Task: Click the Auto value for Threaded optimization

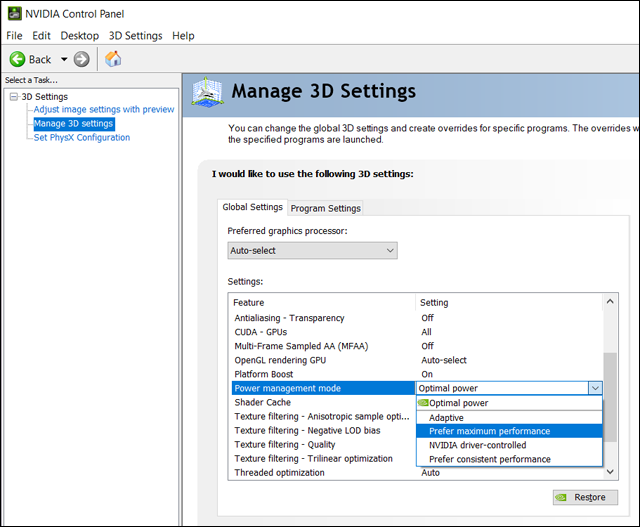Action: (x=430, y=473)
